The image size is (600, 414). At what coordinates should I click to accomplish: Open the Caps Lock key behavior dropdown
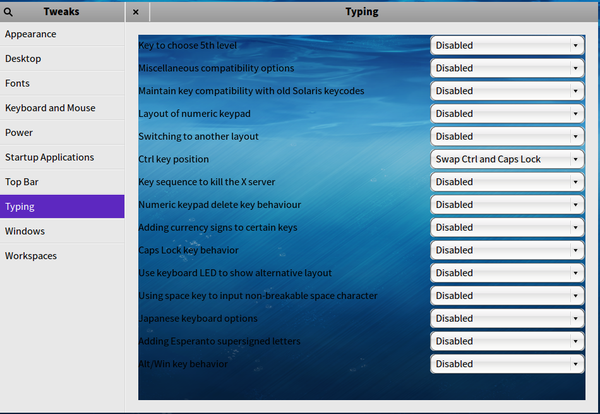507,250
